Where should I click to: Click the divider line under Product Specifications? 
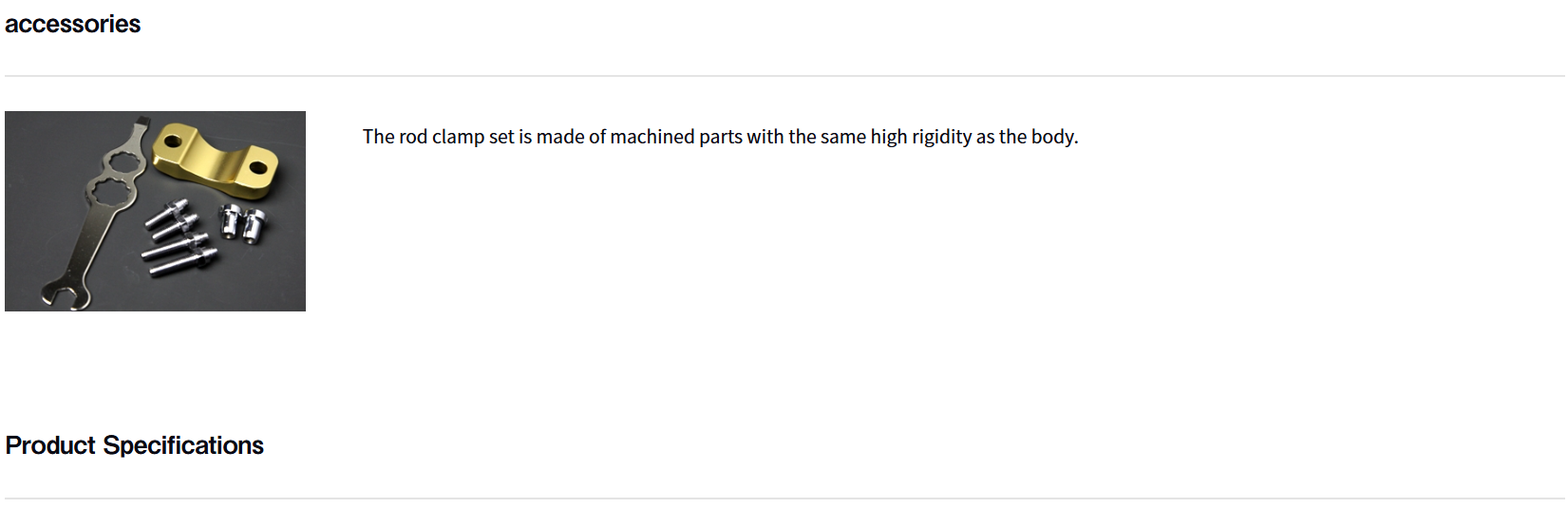[784, 499]
